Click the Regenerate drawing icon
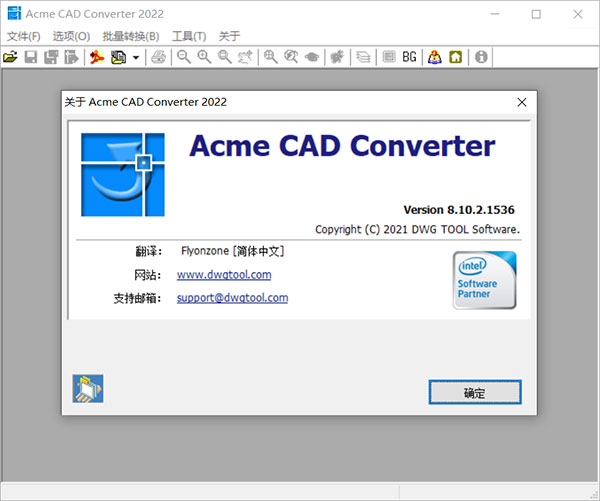 (337, 57)
